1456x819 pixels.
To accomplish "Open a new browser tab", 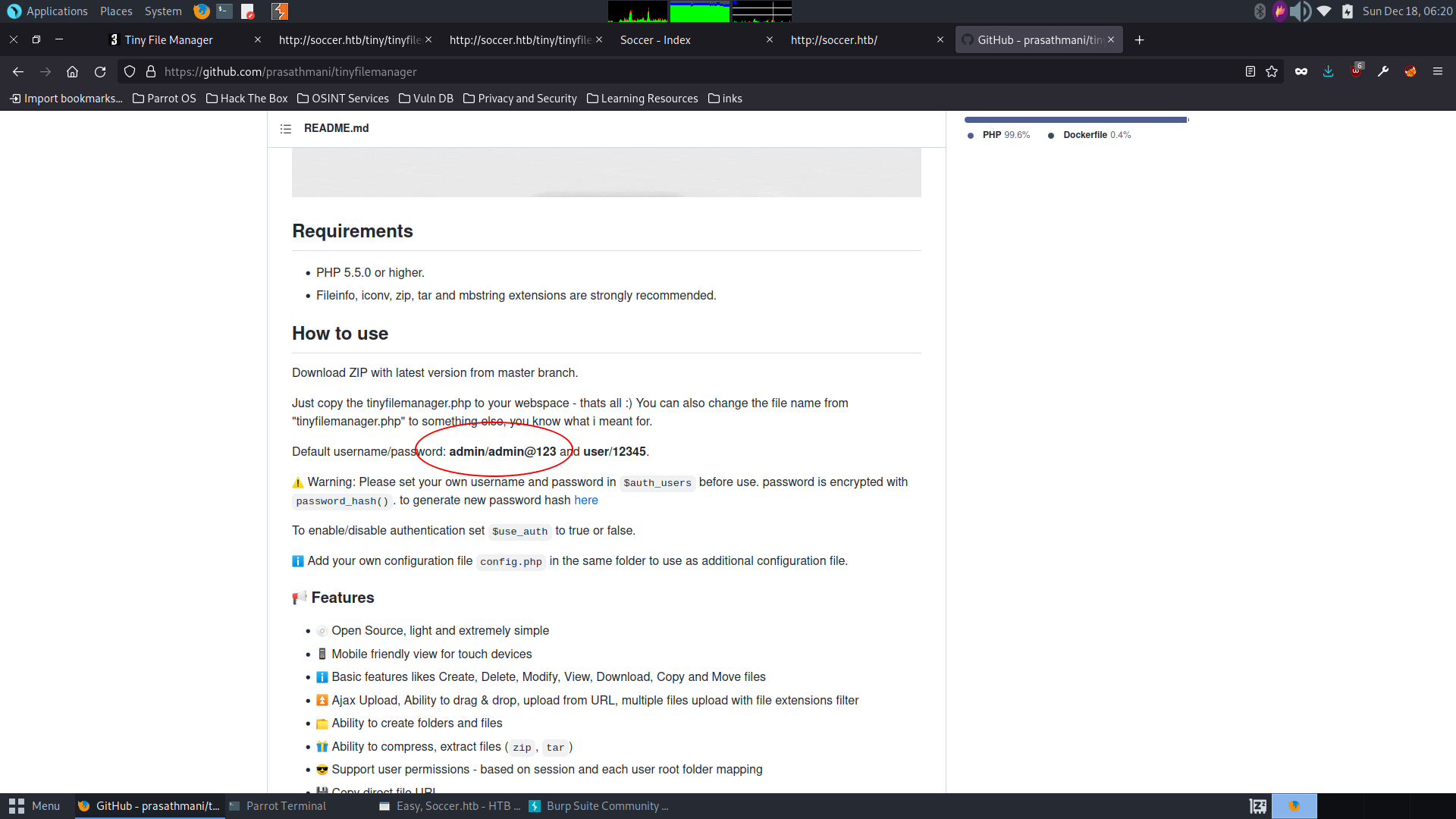I will point(1139,40).
